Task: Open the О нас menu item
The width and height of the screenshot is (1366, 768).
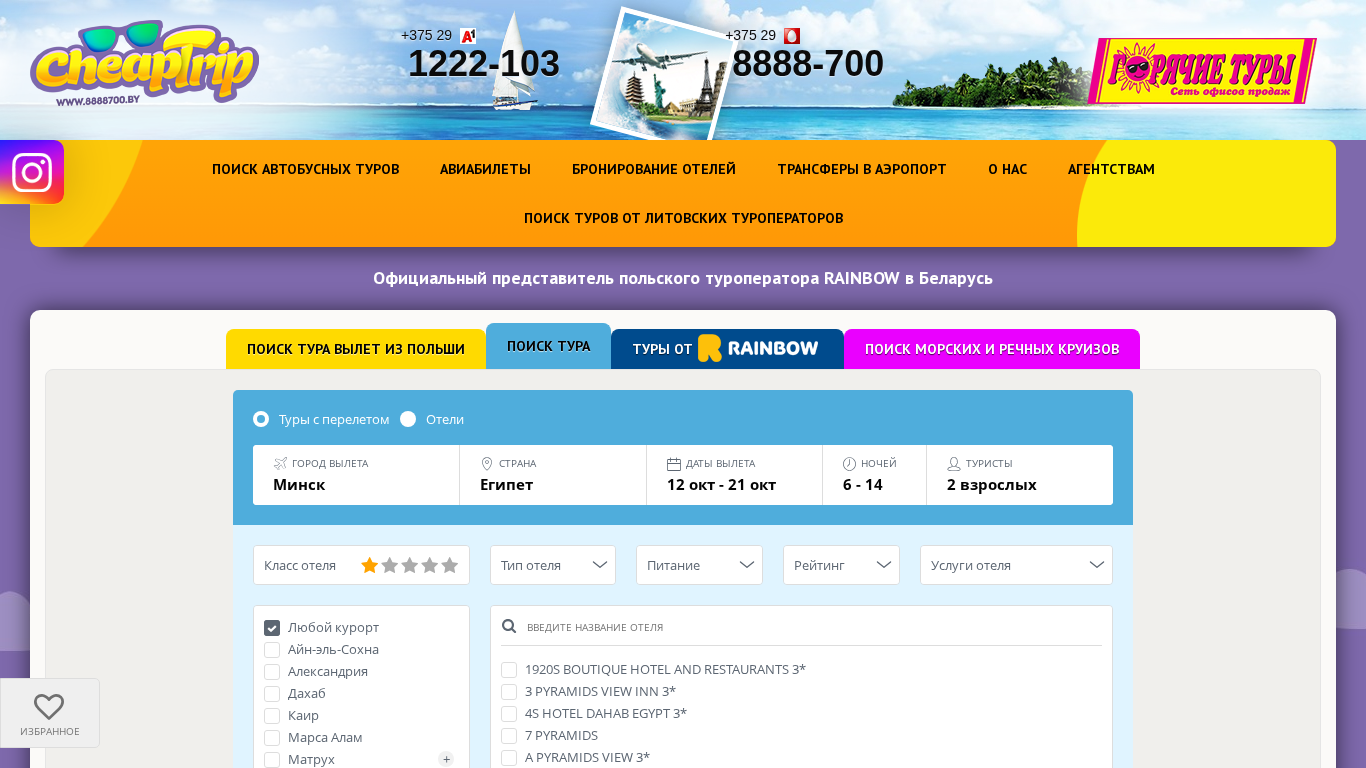Action: tap(1007, 169)
